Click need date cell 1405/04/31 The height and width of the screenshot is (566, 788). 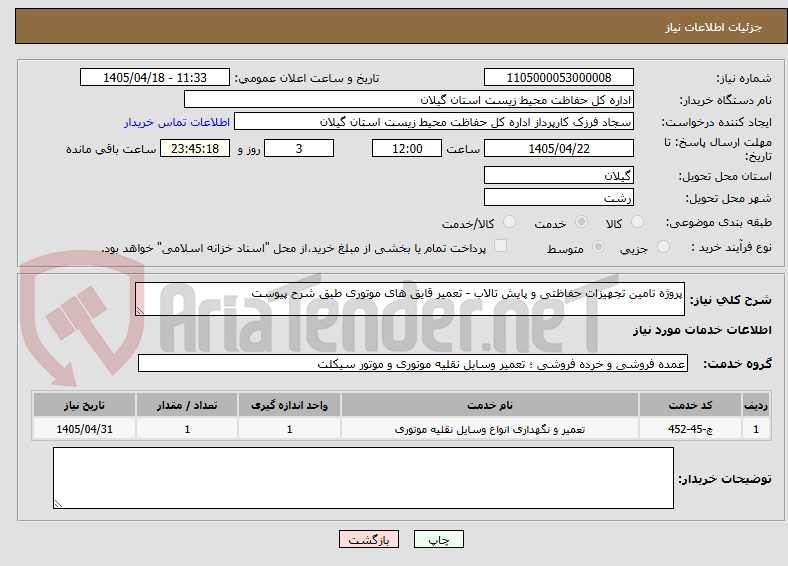point(84,429)
